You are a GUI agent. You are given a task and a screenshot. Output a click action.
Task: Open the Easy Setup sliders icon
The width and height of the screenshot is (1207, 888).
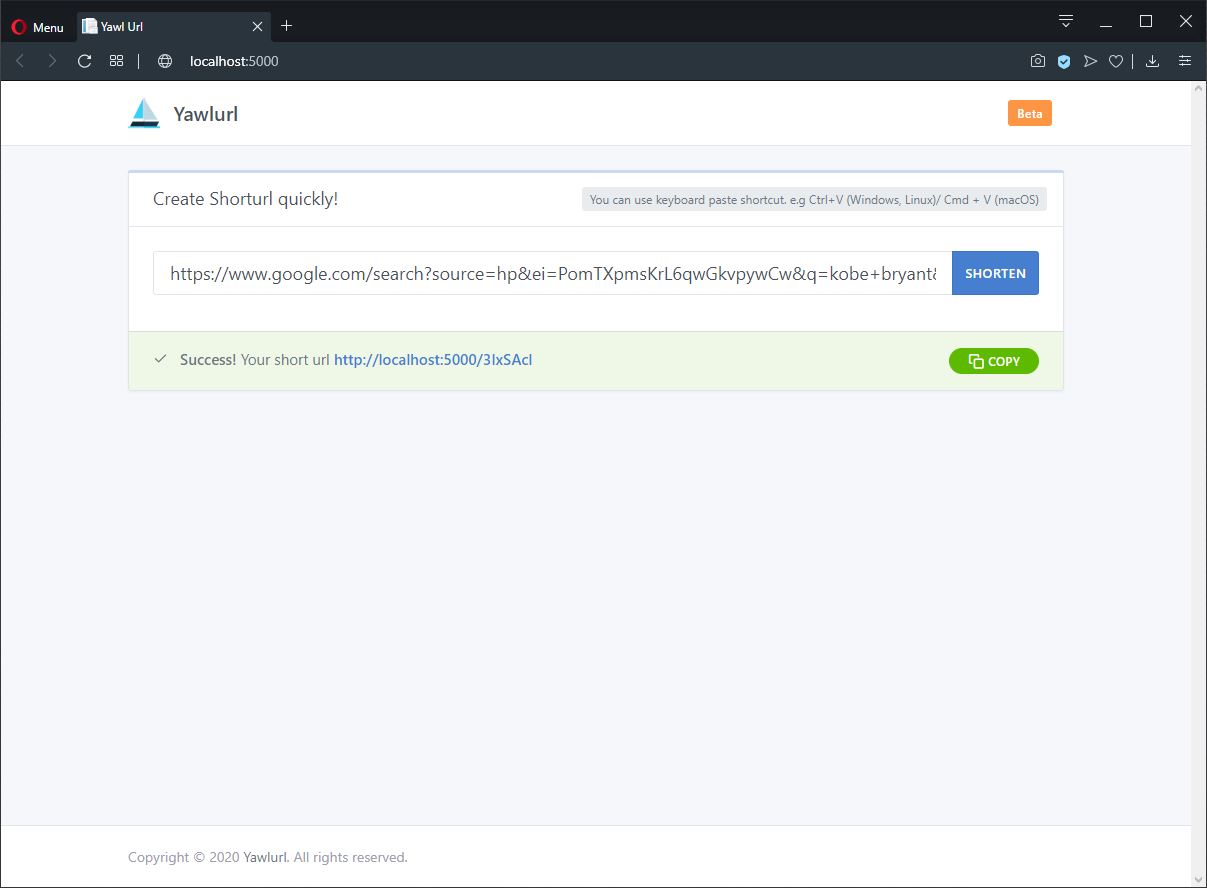pyautogui.click(x=1185, y=61)
